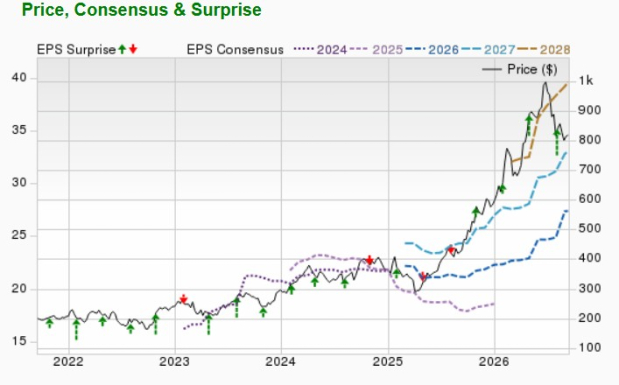This screenshot has width=619, height=385.
Task: Toggle the 2025 EPS consensus legend entry
Action: pos(376,50)
